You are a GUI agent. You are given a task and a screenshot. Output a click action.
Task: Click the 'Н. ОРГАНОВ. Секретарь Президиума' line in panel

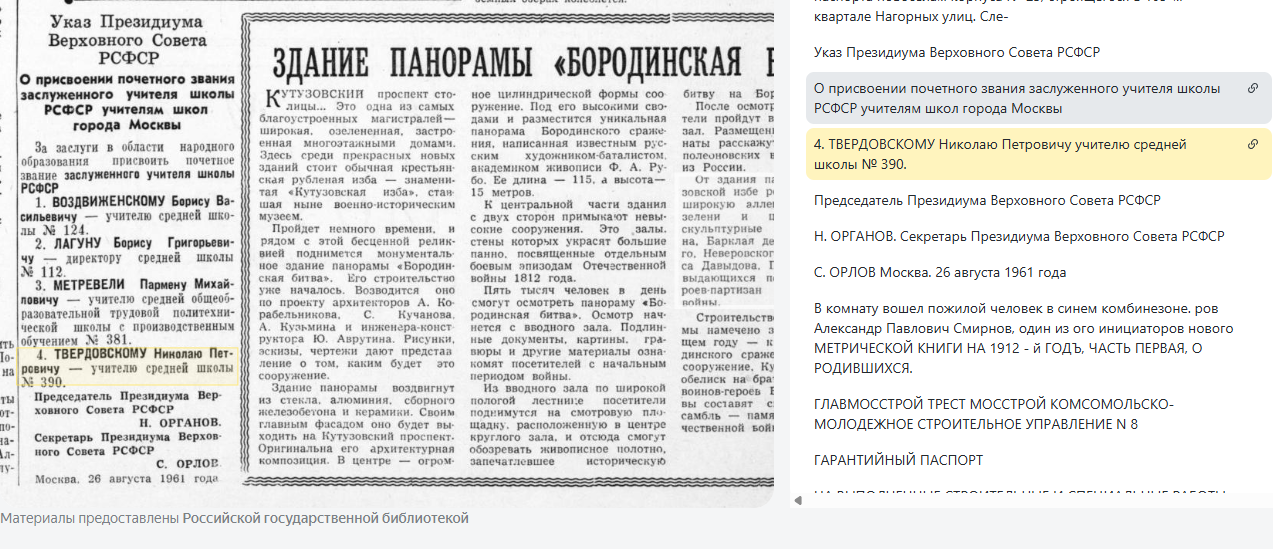[x=1018, y=236]
